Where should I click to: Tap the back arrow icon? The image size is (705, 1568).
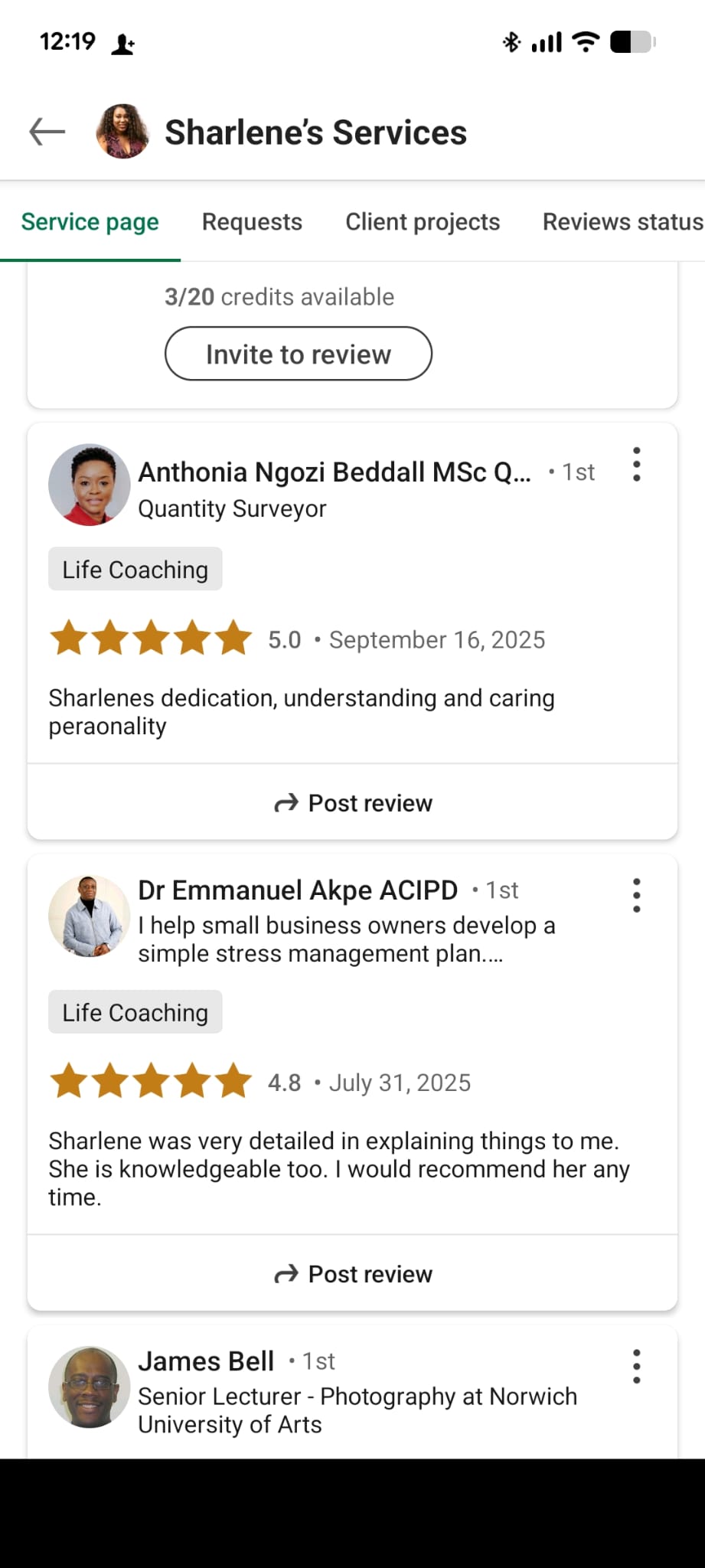47,132
